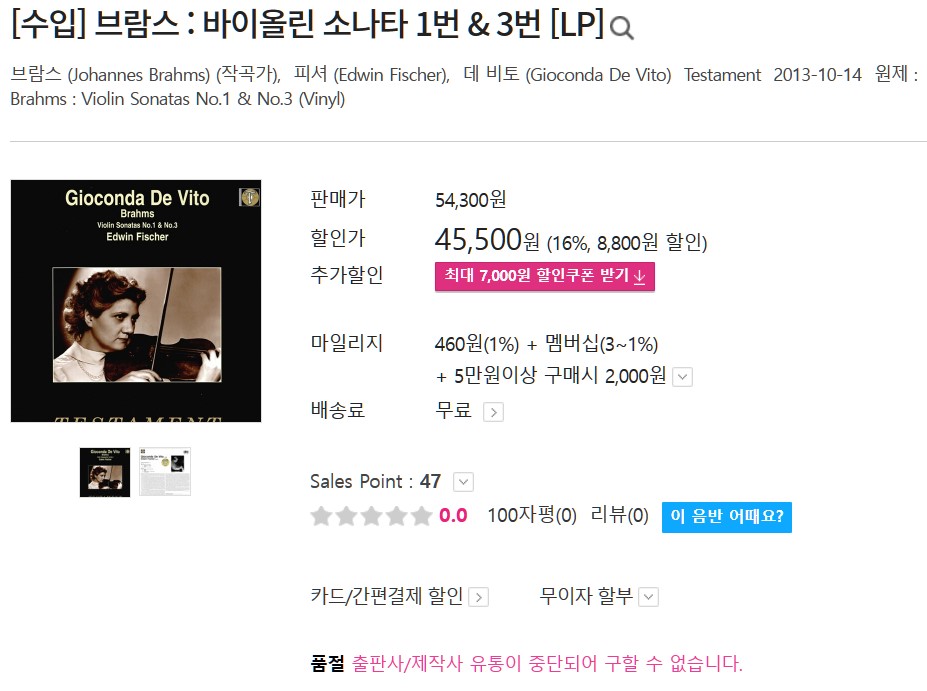Select the second back-cover thumbnail
This screenshot has width=927, height=691.
[165, 471]
